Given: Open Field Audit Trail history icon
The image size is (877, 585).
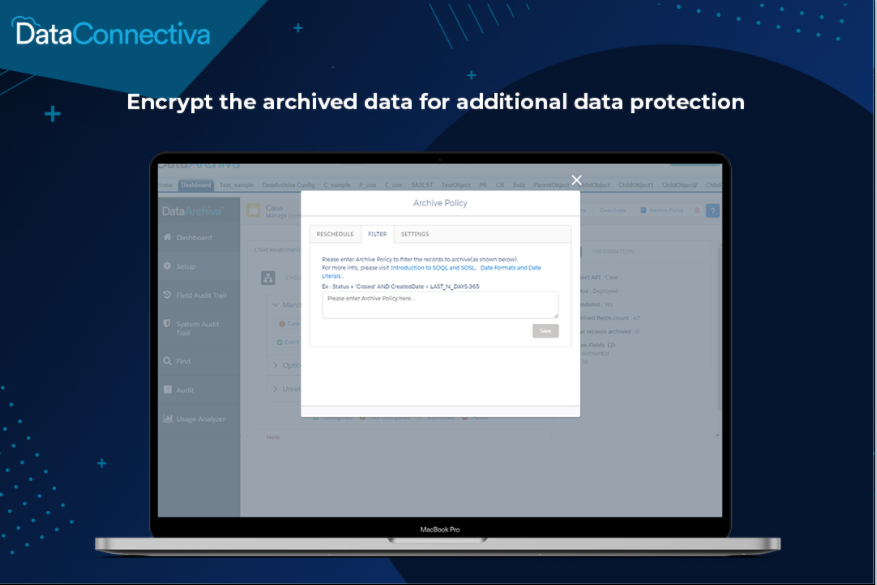Looking at the screenshot, I should (167, 295).
